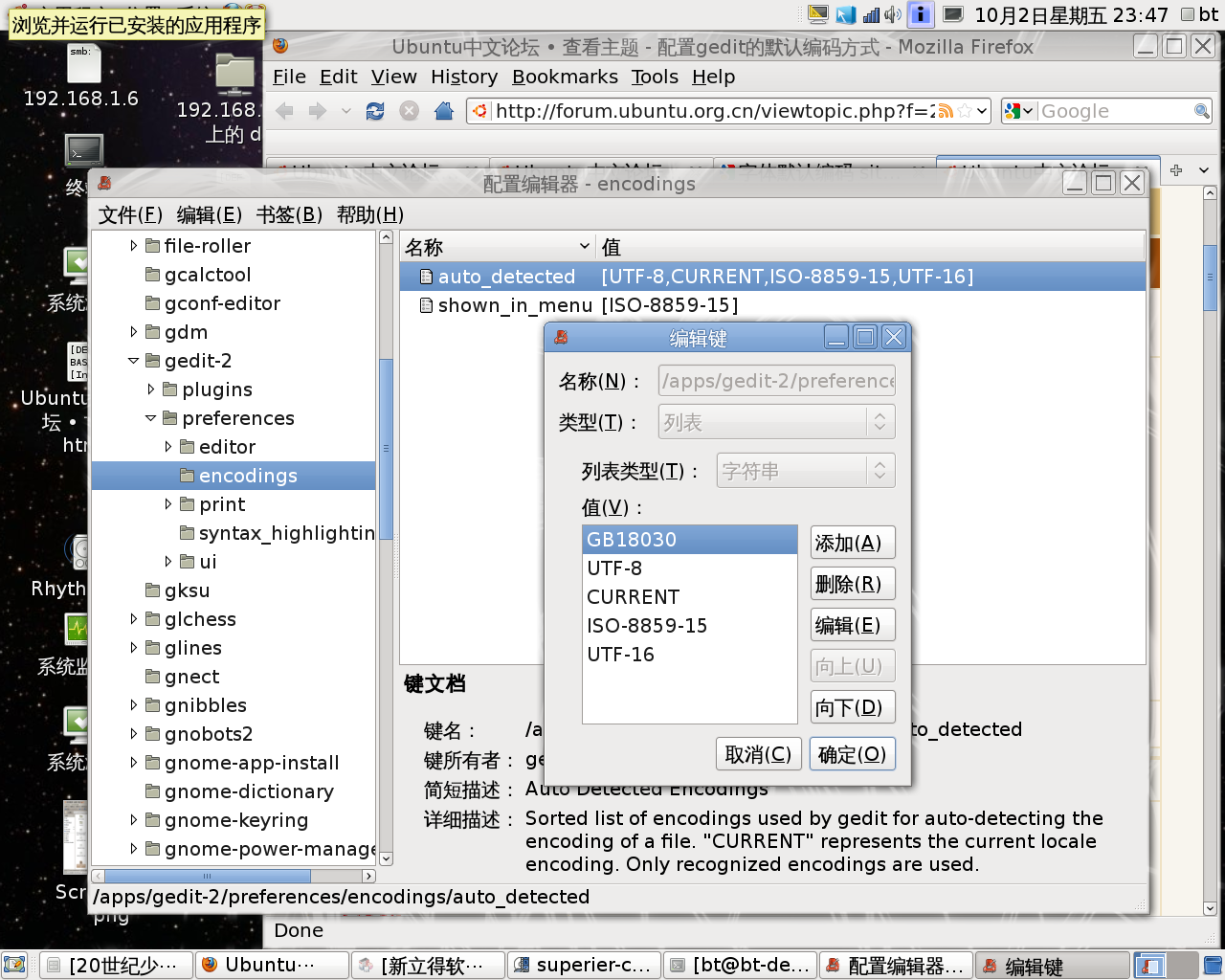Click the blue cursor tray icon
The width and height of the screenshot is (1225, 980).
pos(846,14)
